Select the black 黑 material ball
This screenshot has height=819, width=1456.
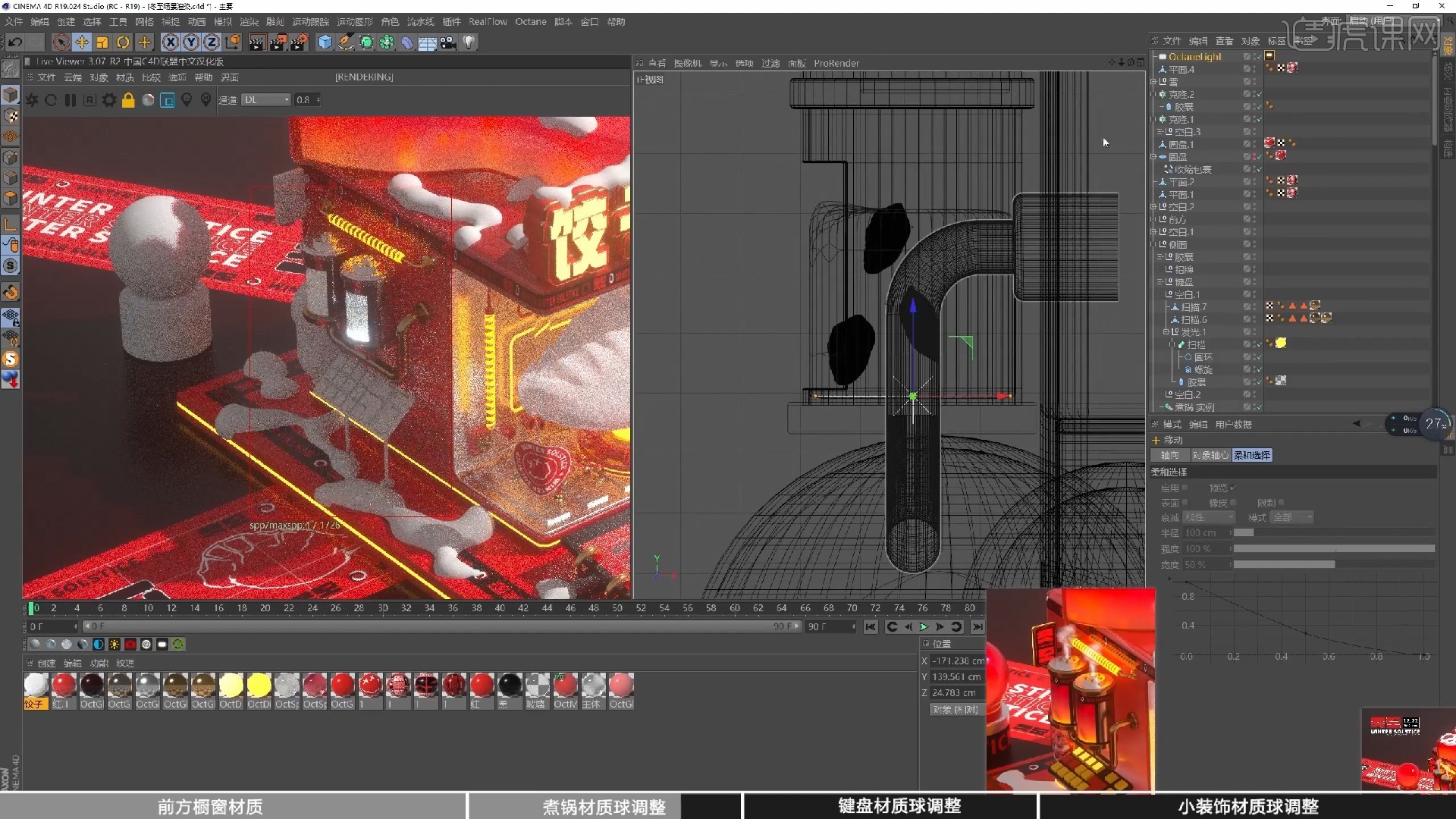[x=510, y=691]
